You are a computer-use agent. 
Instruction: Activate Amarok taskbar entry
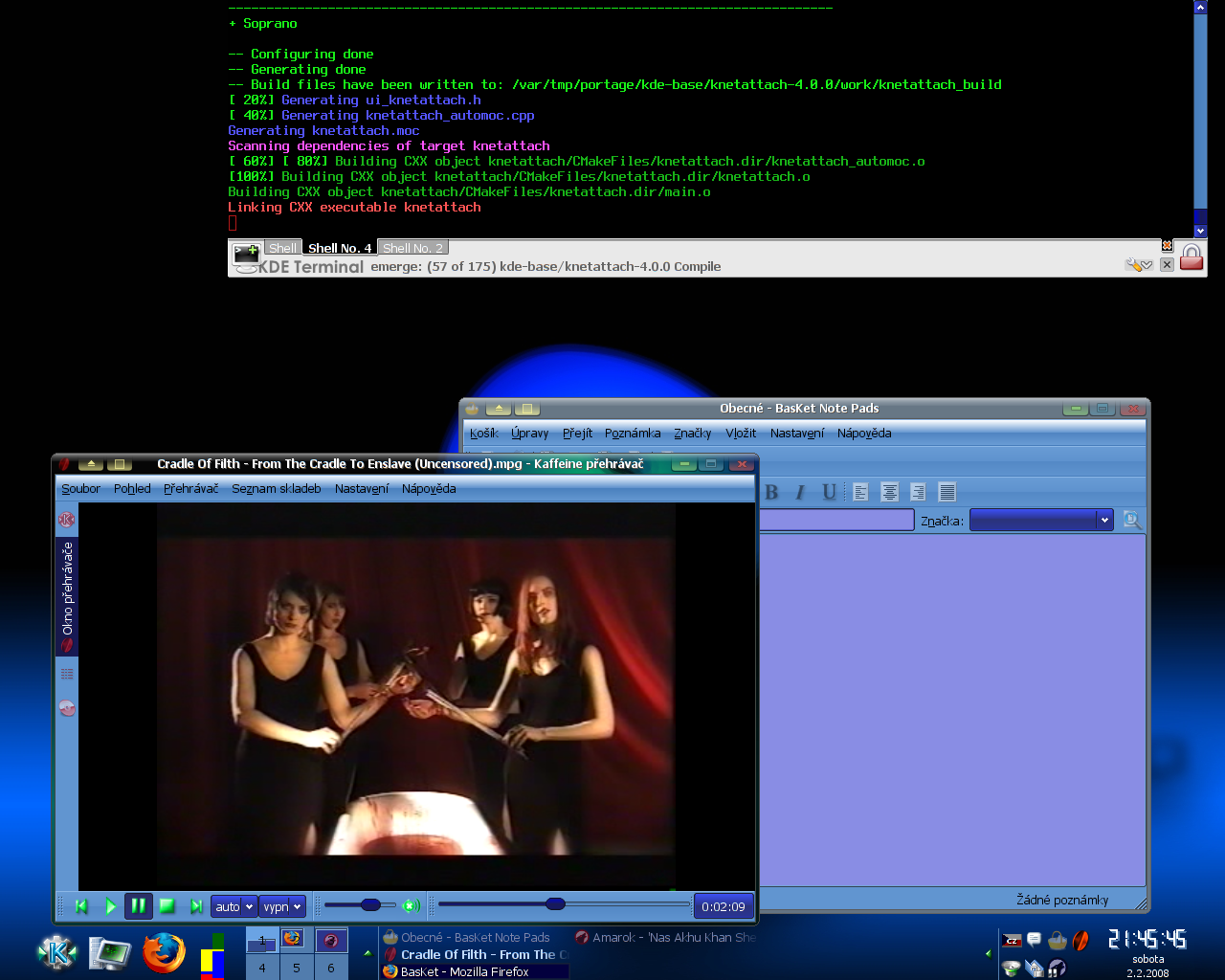tap(666, 938)
